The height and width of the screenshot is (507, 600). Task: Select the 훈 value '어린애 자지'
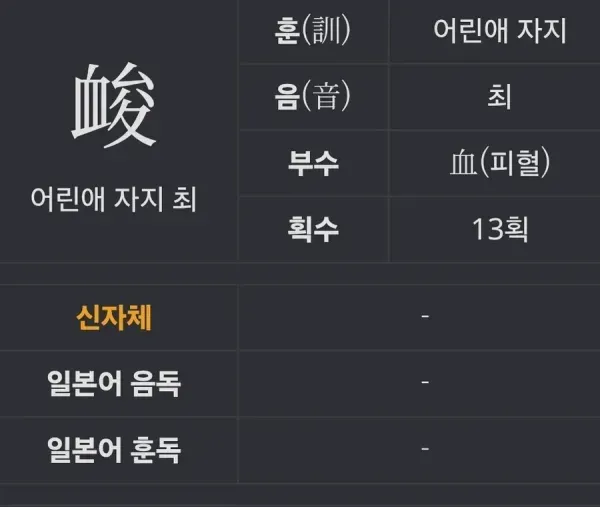(x=499, y=31)
